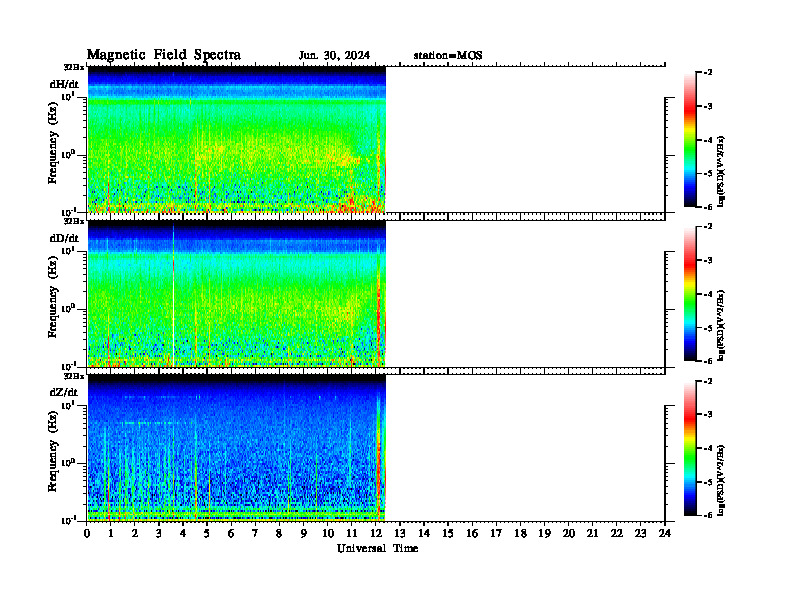Click hour '8' on the Universal Time axis

click(x=279, y=534)
